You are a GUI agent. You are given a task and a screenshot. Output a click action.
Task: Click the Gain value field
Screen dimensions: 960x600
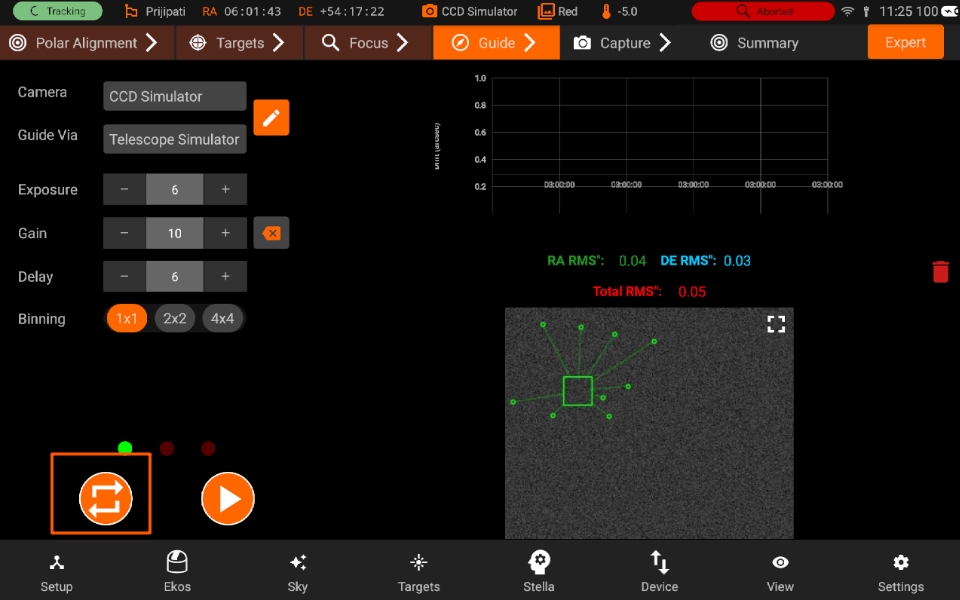click(174, 233)
